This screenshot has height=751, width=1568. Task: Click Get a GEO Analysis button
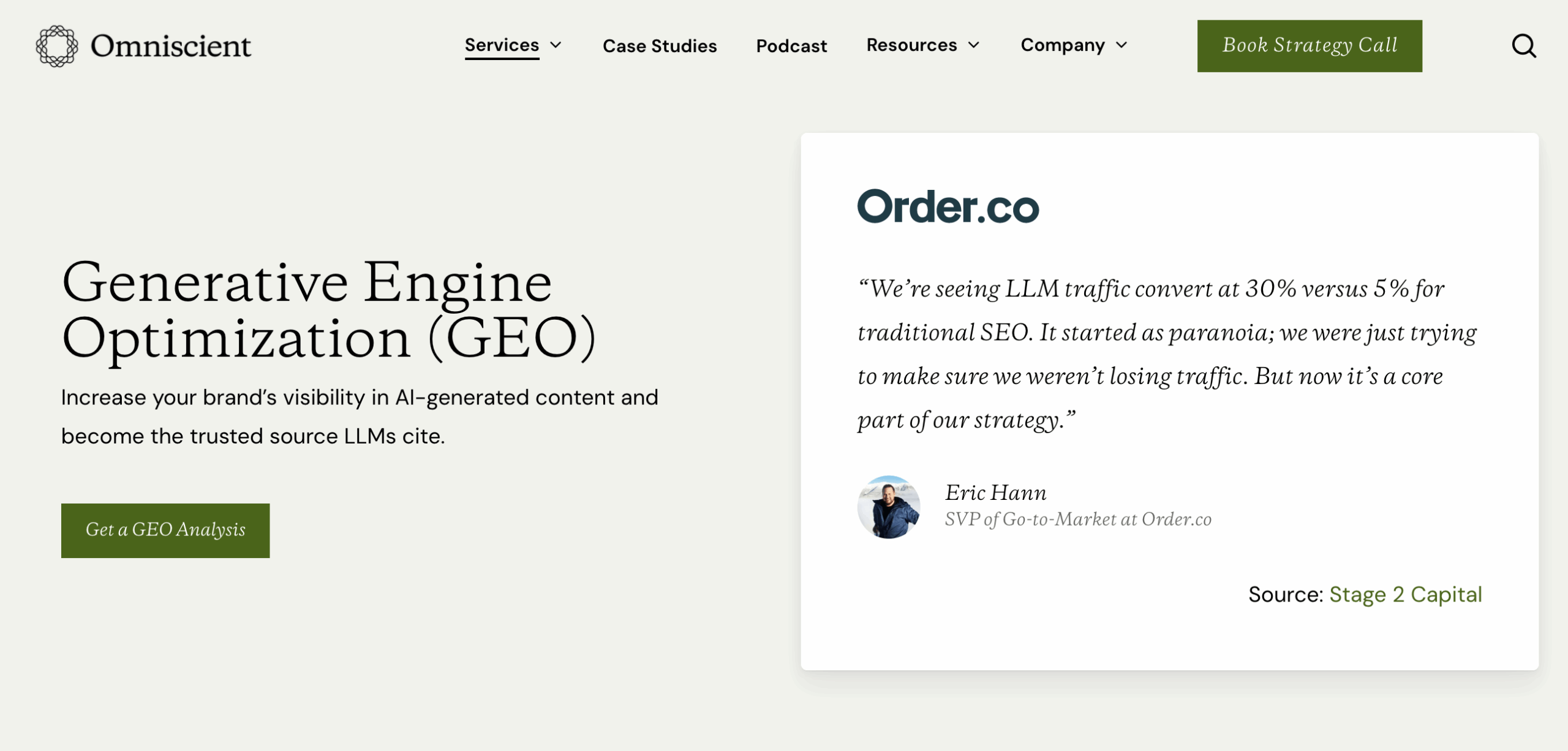pyautogui.click(x=165, y=530)
